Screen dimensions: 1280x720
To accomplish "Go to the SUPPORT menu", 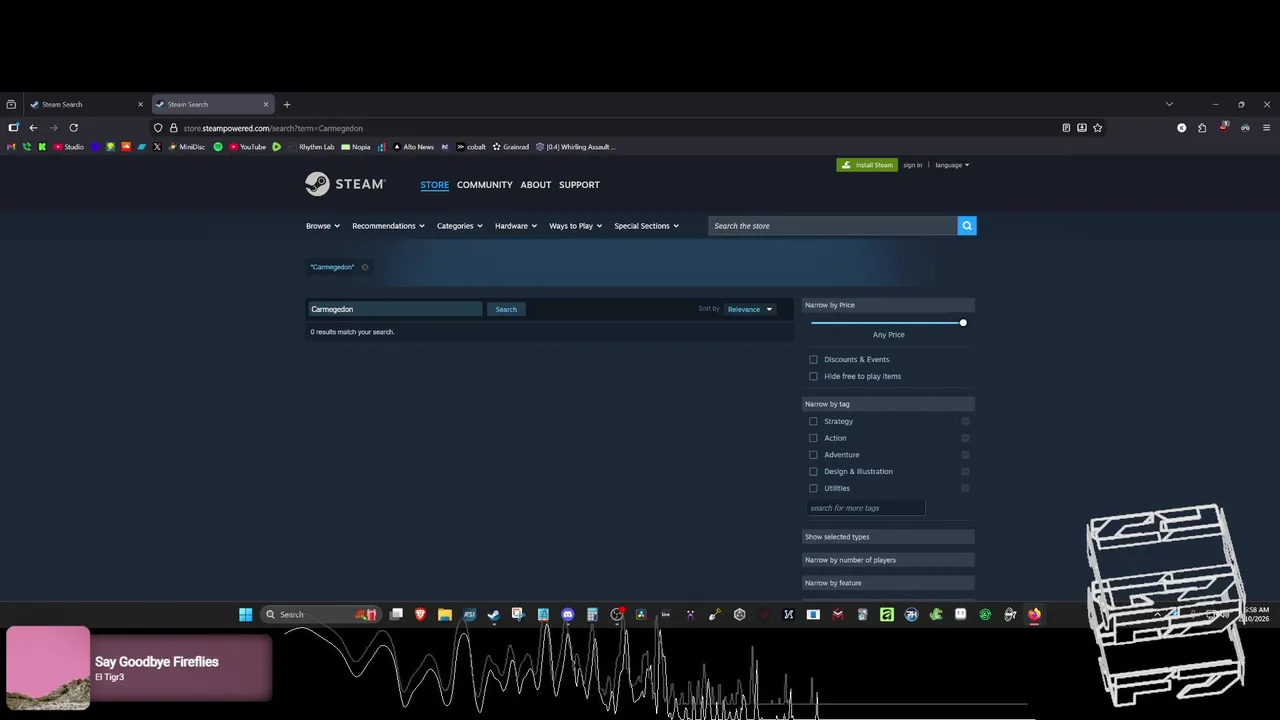I will [579, 185].
